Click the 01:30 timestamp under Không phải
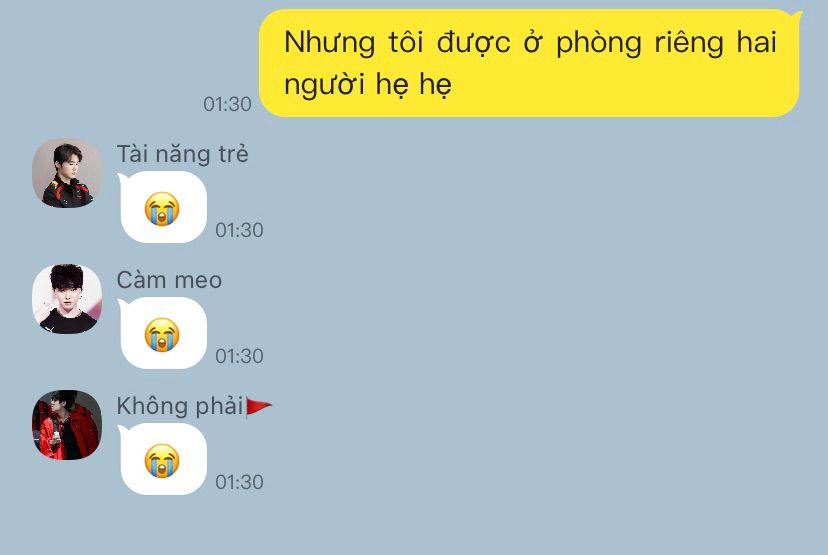This screenshot has height=555, width=828. click(239, 482)
